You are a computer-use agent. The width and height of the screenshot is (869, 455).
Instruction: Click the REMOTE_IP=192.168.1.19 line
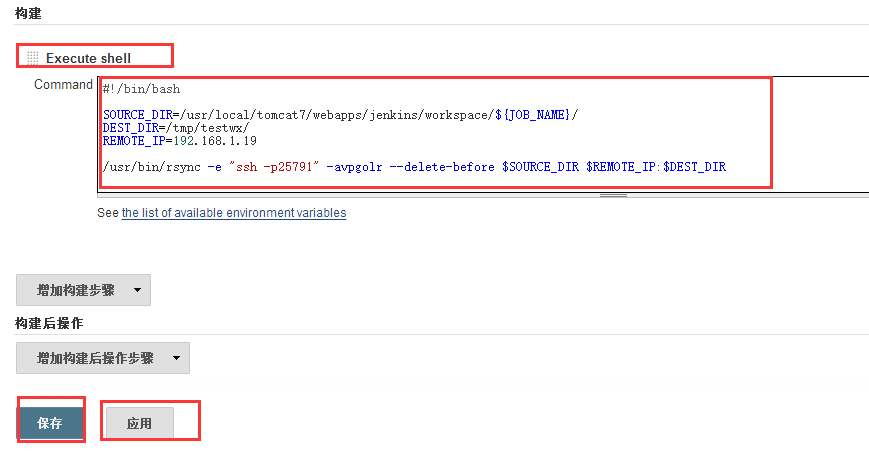[x=180, y=141]
